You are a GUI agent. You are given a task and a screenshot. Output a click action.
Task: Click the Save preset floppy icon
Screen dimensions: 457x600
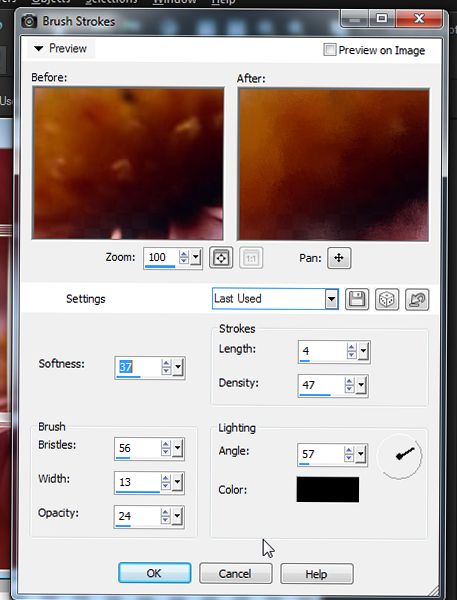pyautogui.click(x=357, y=299)
